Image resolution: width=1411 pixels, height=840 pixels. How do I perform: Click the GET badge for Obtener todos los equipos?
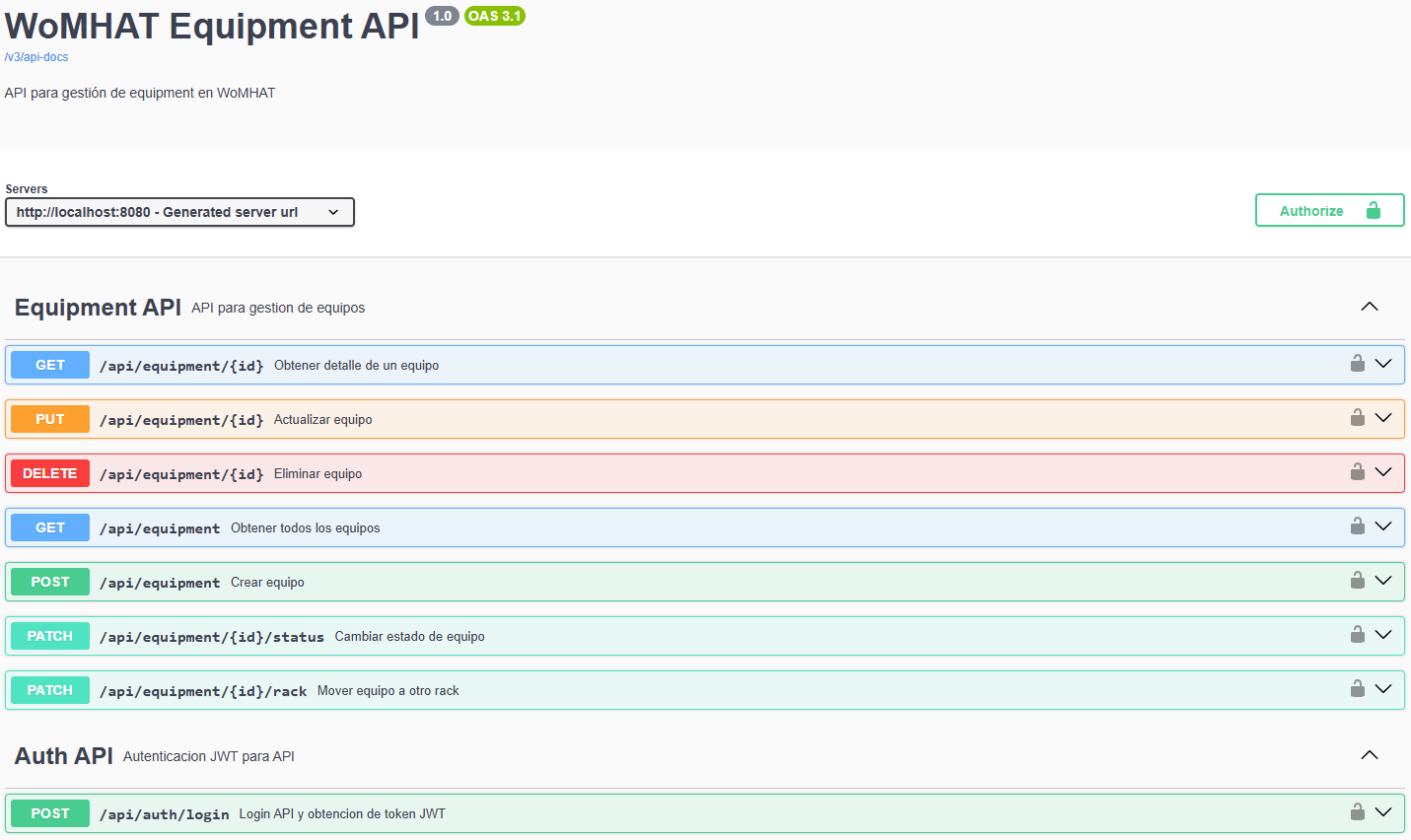click(x=50, y=527)
